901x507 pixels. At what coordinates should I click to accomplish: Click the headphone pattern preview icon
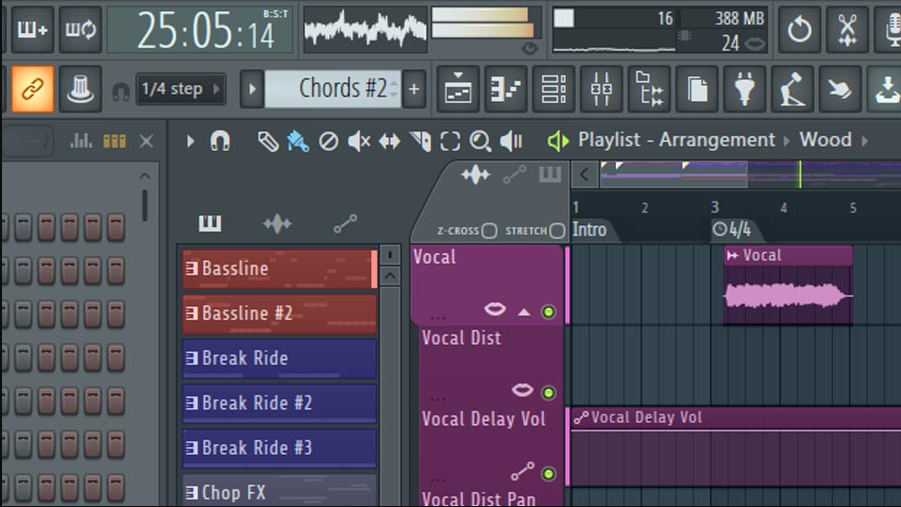tap(121, 91)
